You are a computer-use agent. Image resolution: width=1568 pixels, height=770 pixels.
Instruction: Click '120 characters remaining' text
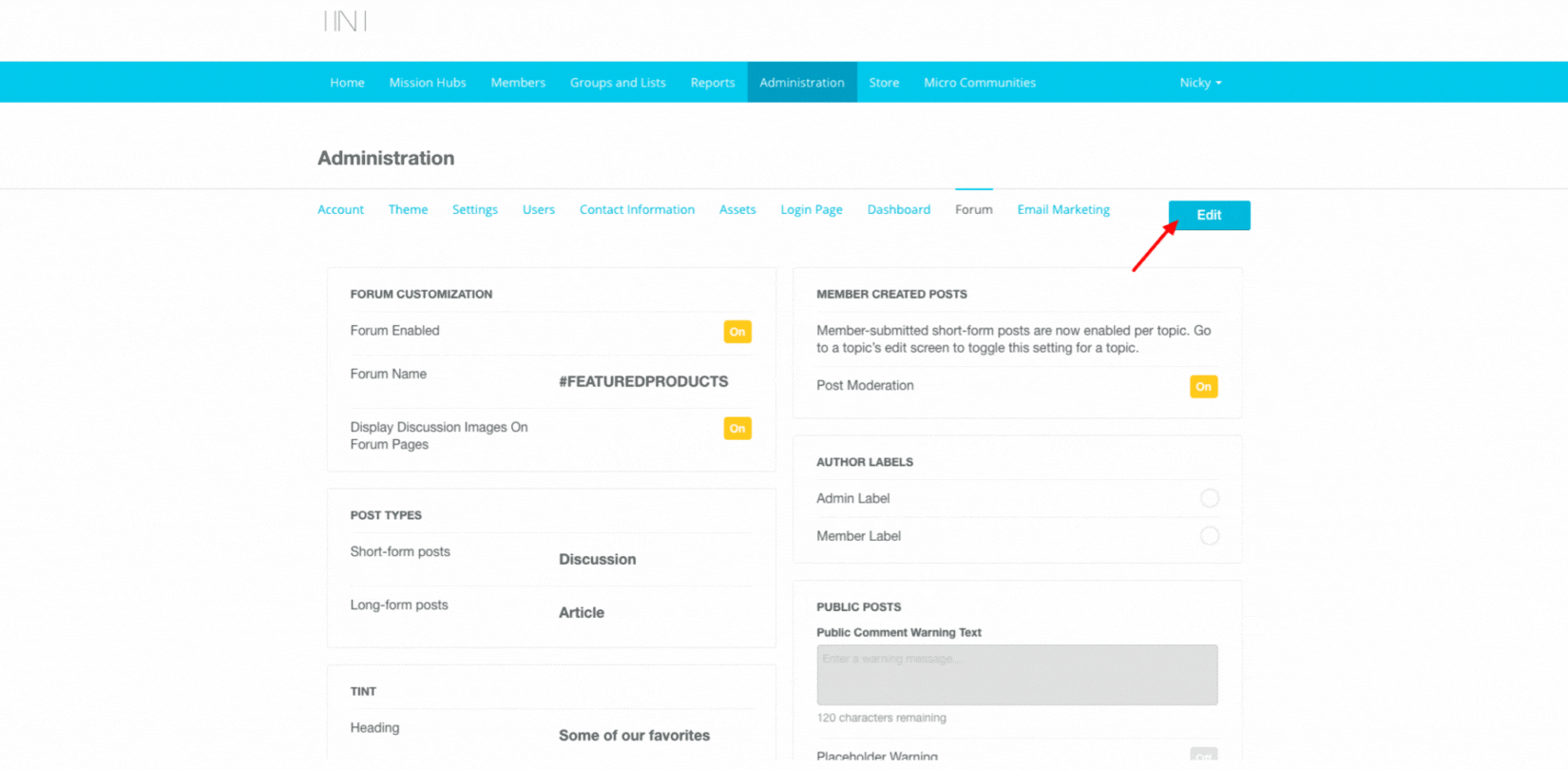881,718
